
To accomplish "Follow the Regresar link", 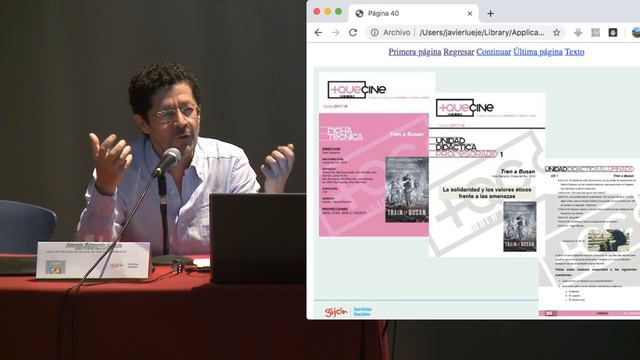I will point(459,52).
